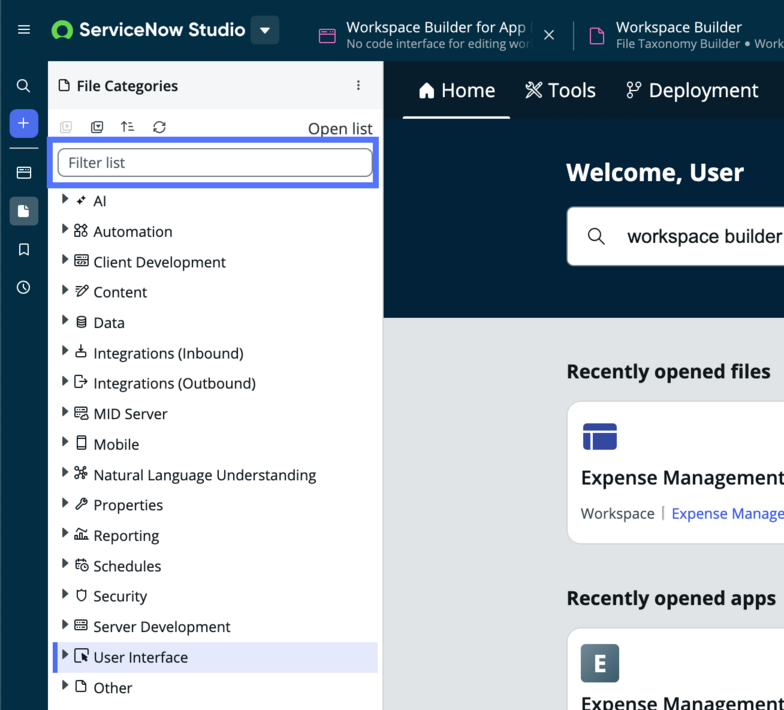Click the collapse all categories icon
This screenshot has height=710, width=784.
(97, 127)
